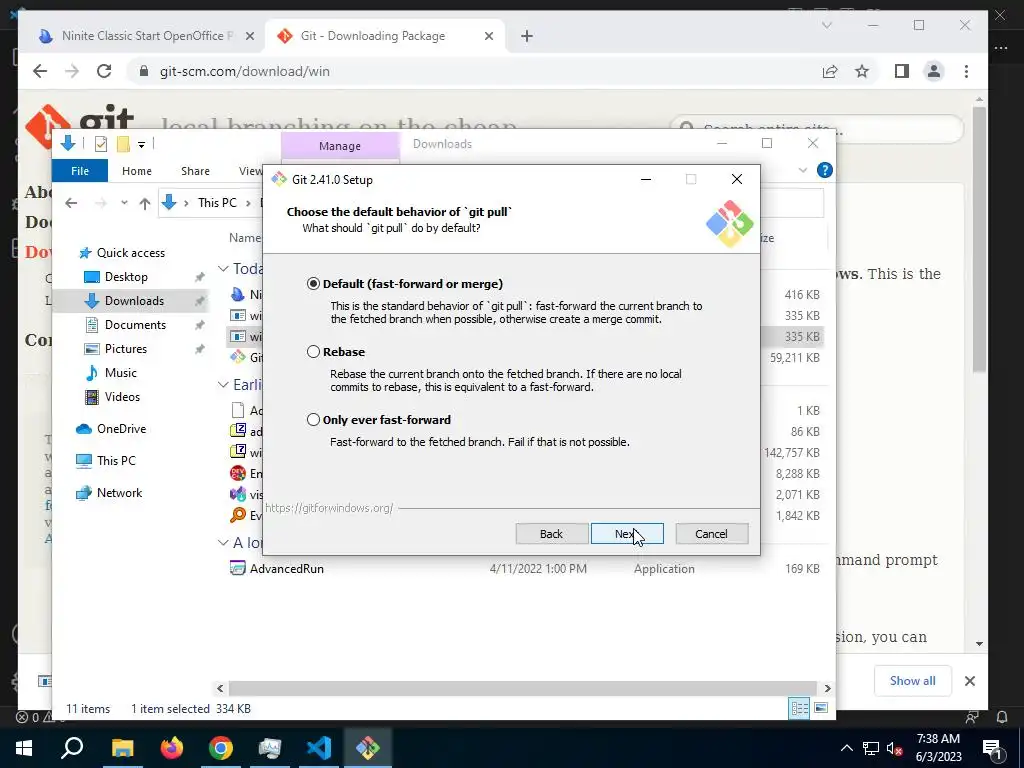Image resolution: width=1024 pixels, height=768 pixels.
Task: Open File Explorer from taskbar
Action: click(122, 748)
